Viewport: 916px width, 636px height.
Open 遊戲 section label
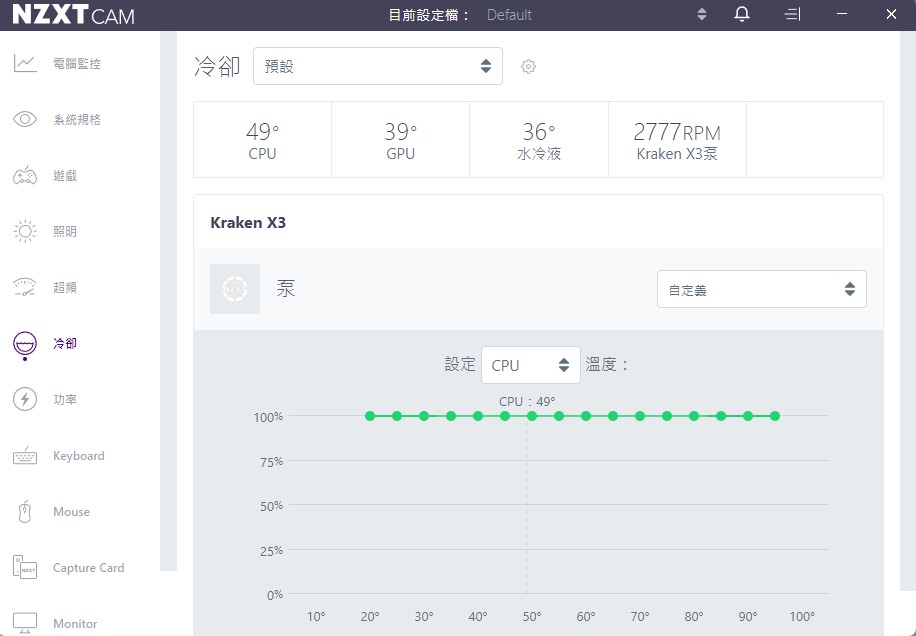tap(65, 175)
